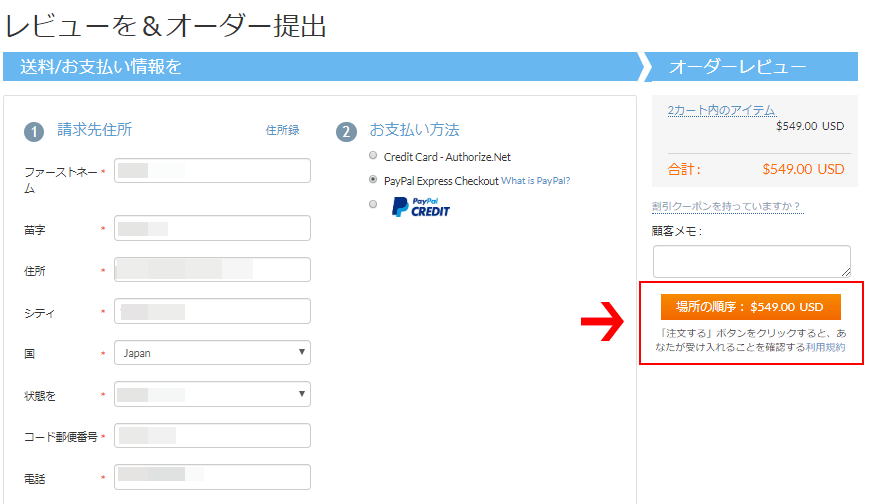Open the 2カート内のアイテム link

(721, 110)
